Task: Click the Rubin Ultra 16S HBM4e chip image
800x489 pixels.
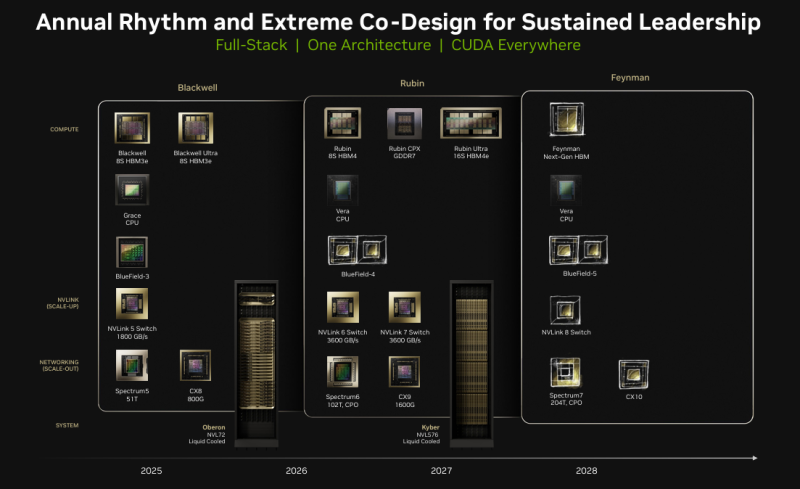Action: (x=471, y=123)
